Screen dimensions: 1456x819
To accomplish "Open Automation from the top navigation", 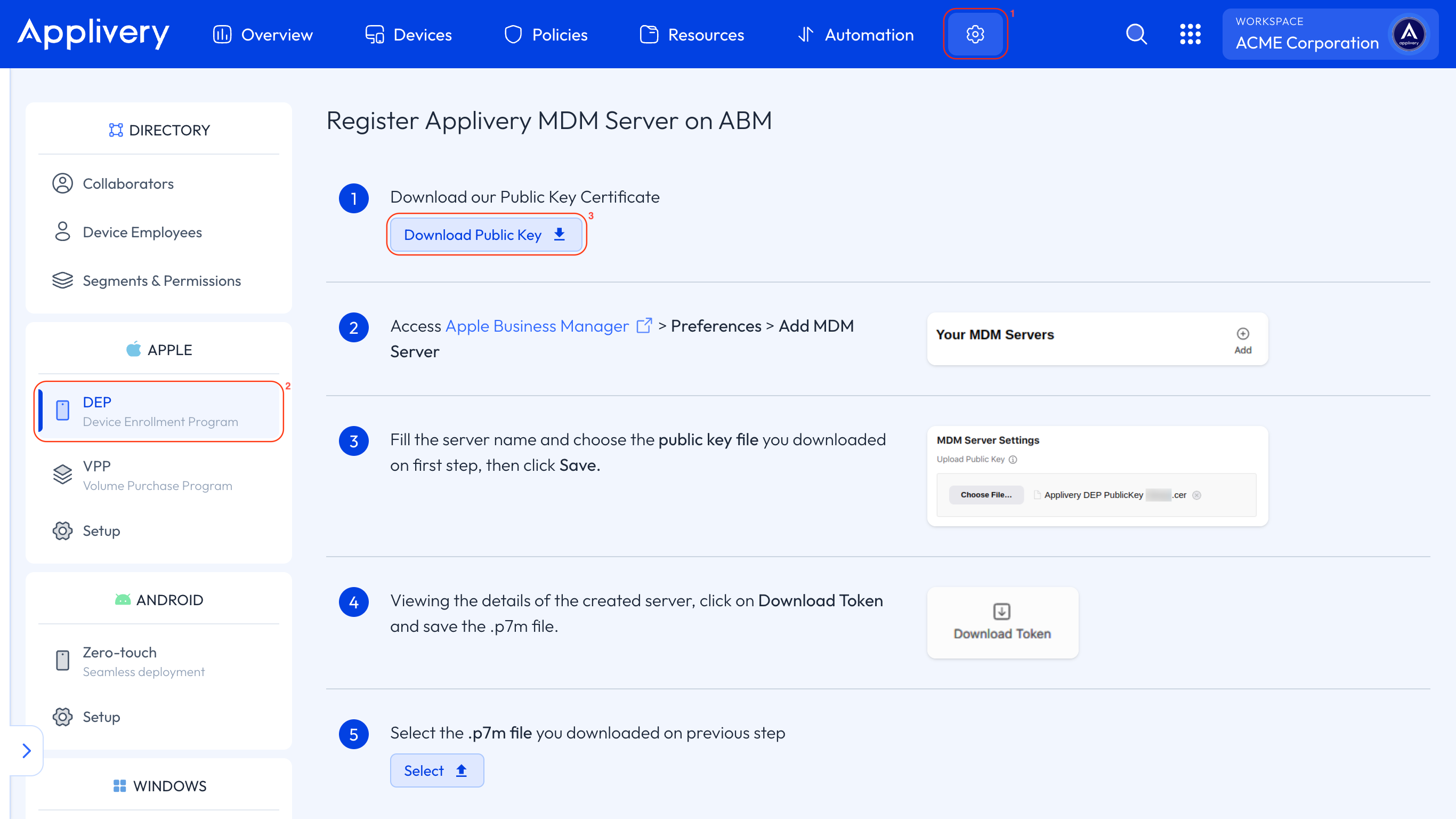I will pyautogui.click(x=855, y=35).
